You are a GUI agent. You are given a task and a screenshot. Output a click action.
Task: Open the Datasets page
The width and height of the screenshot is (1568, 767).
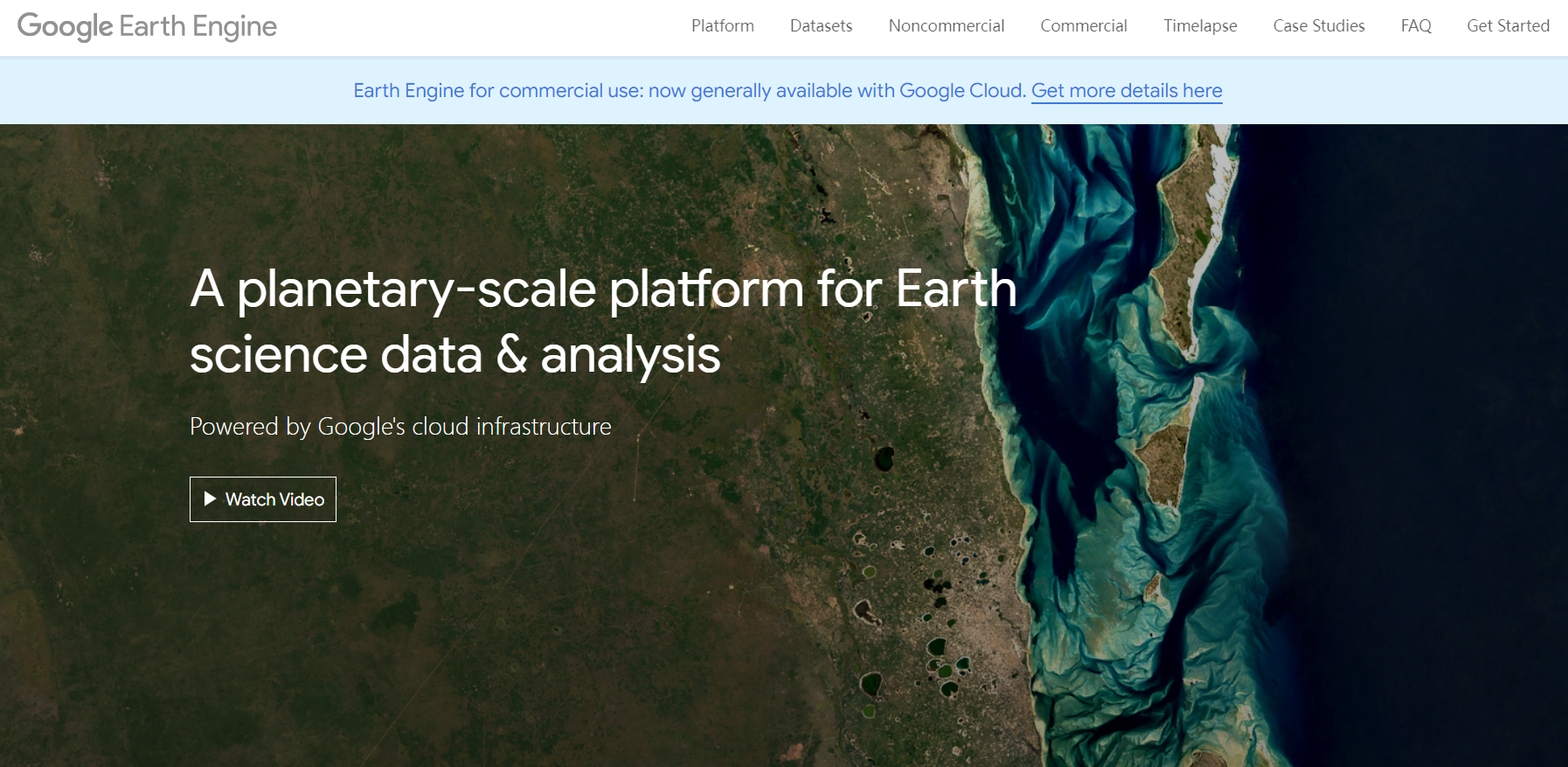tap(821, 26)
